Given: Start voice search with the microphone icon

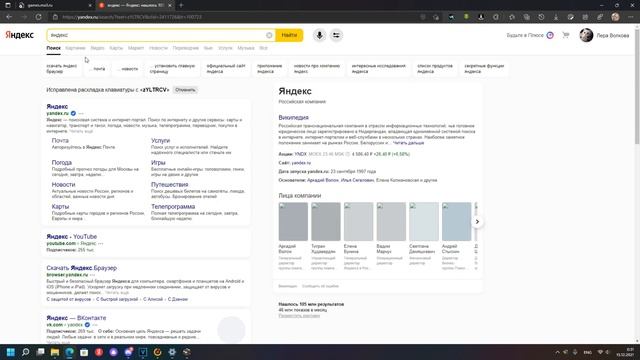Looking at the screenshot, I should tap(319, 35).
